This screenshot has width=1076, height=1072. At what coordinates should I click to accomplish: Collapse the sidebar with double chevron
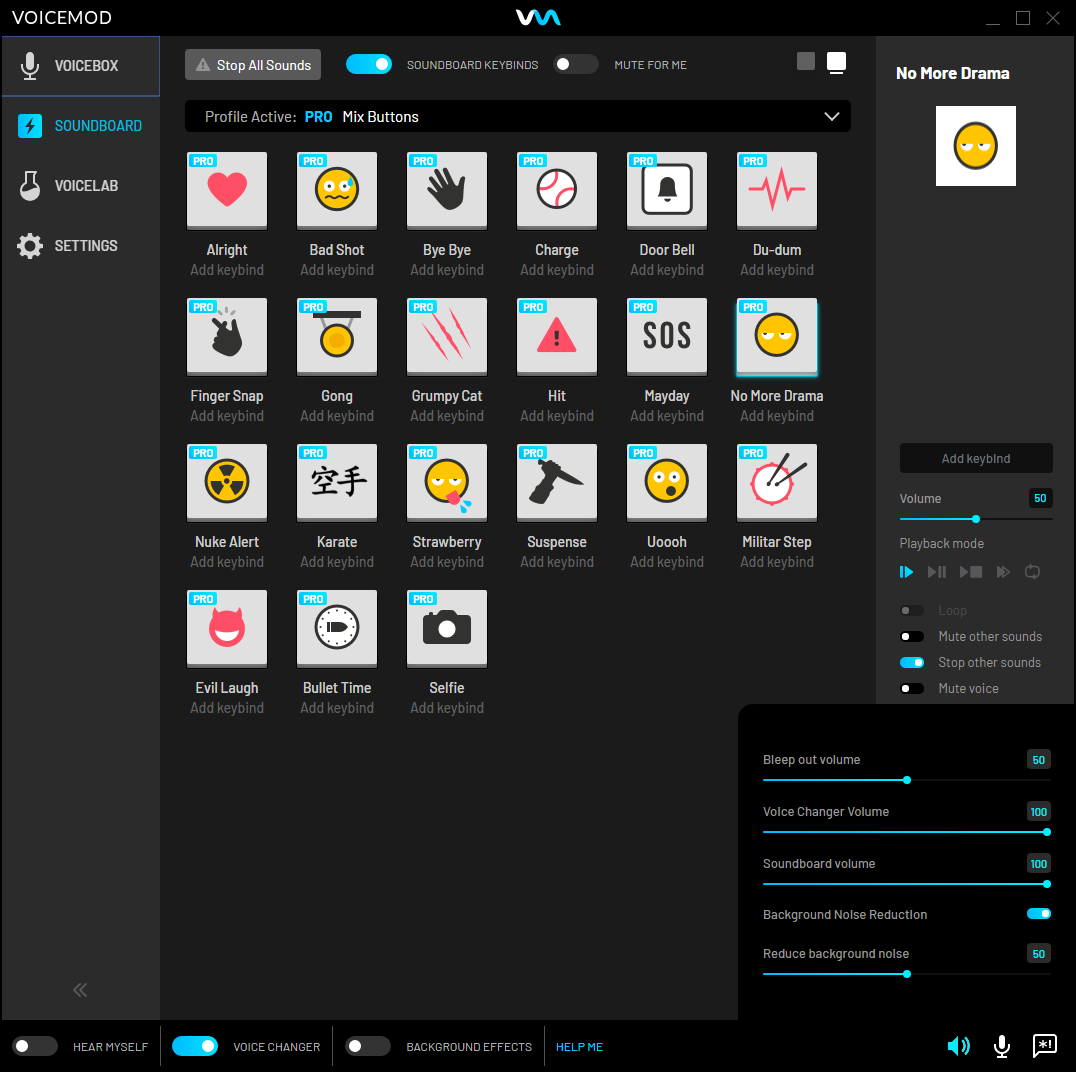80,990
